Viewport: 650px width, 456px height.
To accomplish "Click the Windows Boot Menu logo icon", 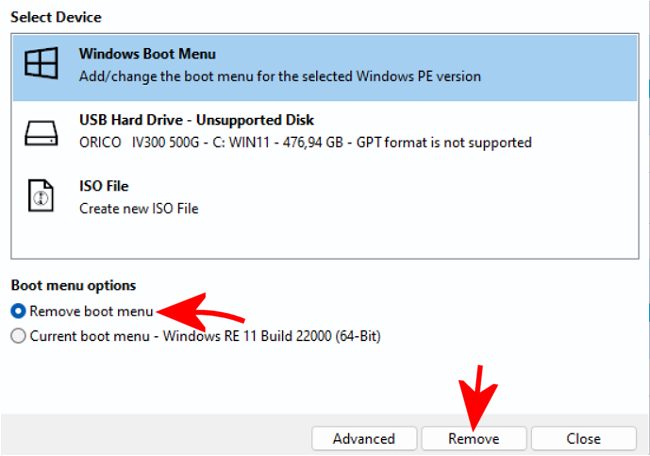I will (41, 65).
